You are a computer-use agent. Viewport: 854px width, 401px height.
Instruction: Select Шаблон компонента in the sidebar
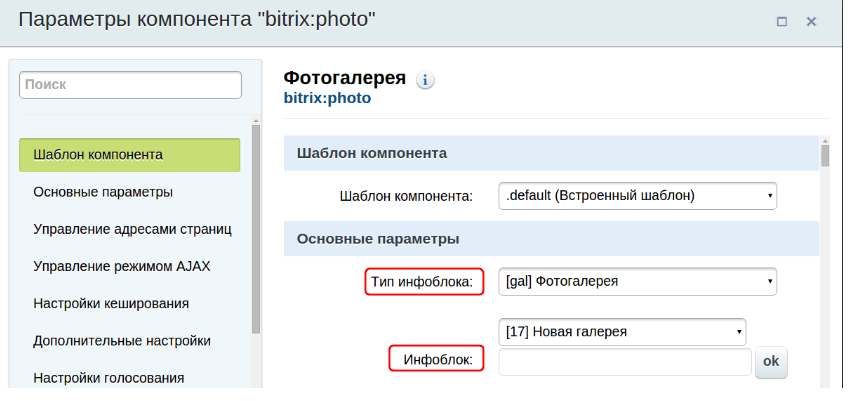tap(129, 155)
